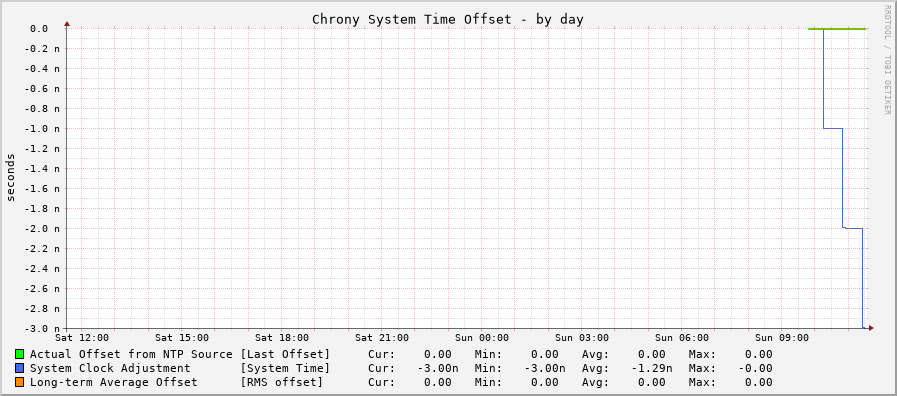Click the '-1.6 n' y-axis label
Viewport: 897px width, 396px height.
(42, 189)
